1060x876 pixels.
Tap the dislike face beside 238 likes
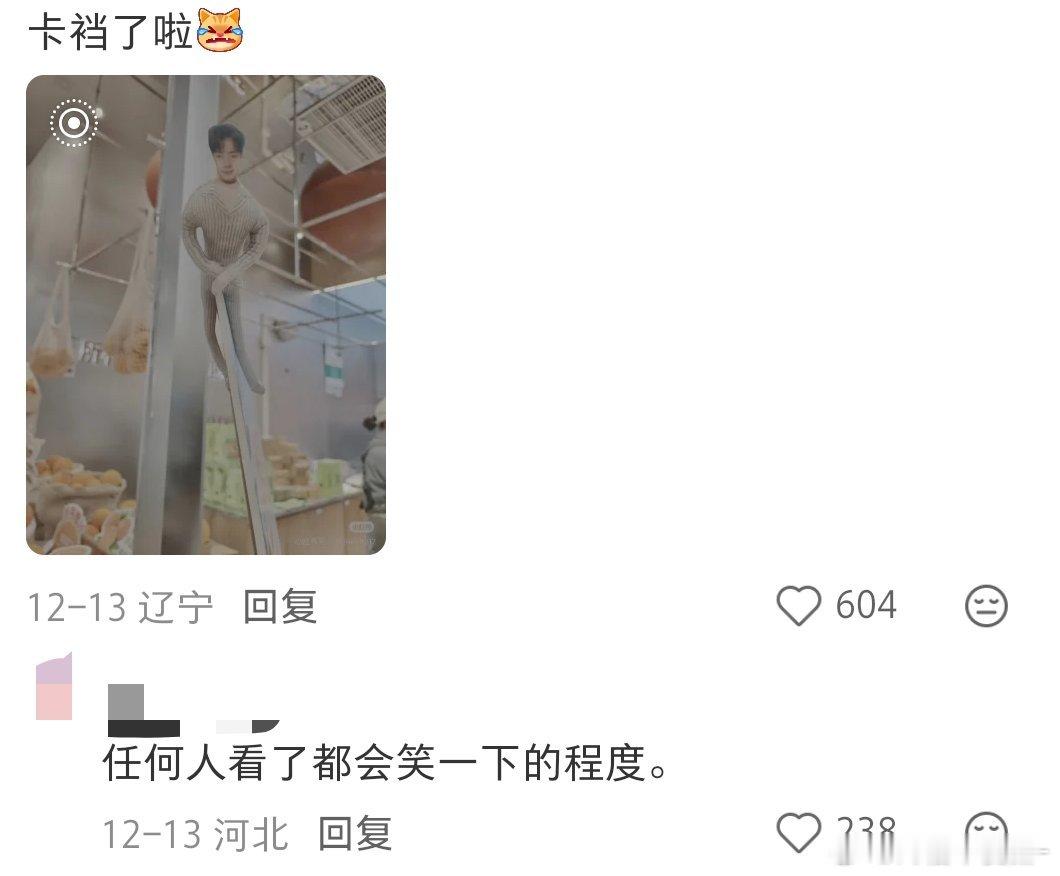point(986,833)
